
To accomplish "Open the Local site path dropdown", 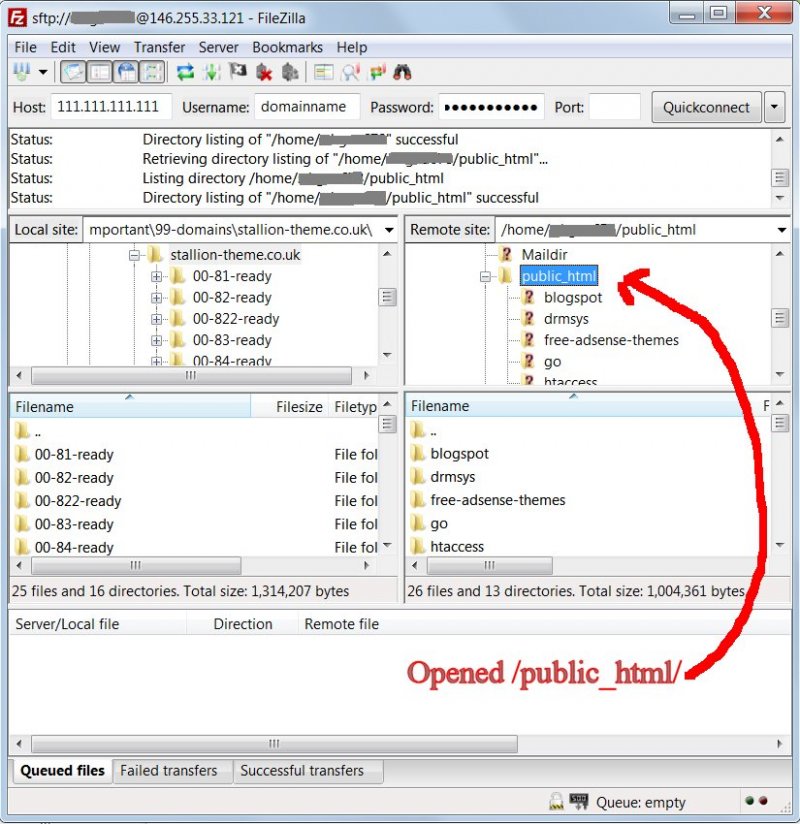I will pyautogui.click(x=389, y=230).
